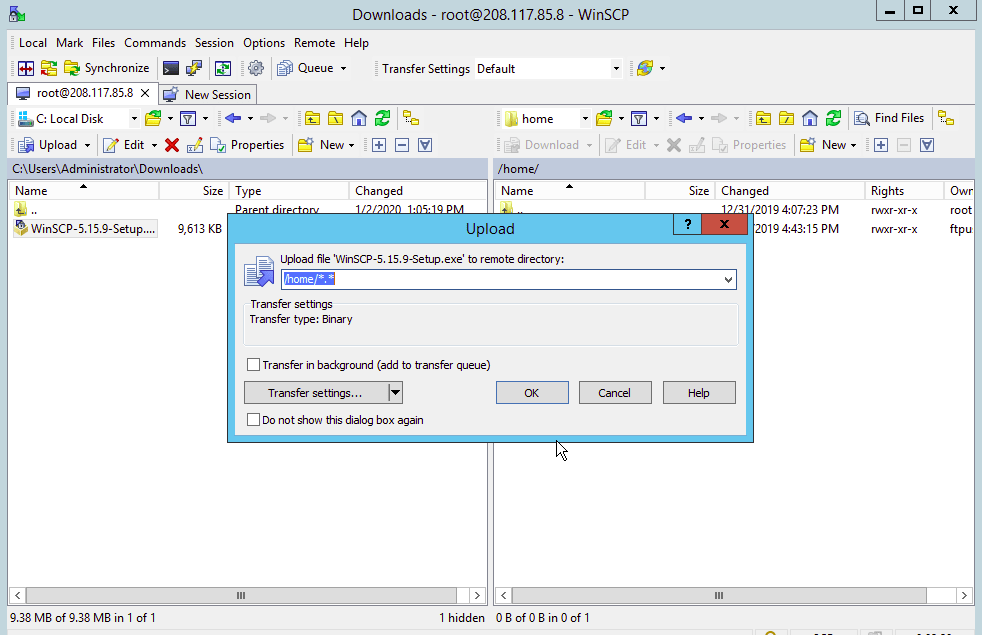This screenshot has width=982, height=635.
Task: Click remote panel Select Files plus icon
Action: pos(881,145)
